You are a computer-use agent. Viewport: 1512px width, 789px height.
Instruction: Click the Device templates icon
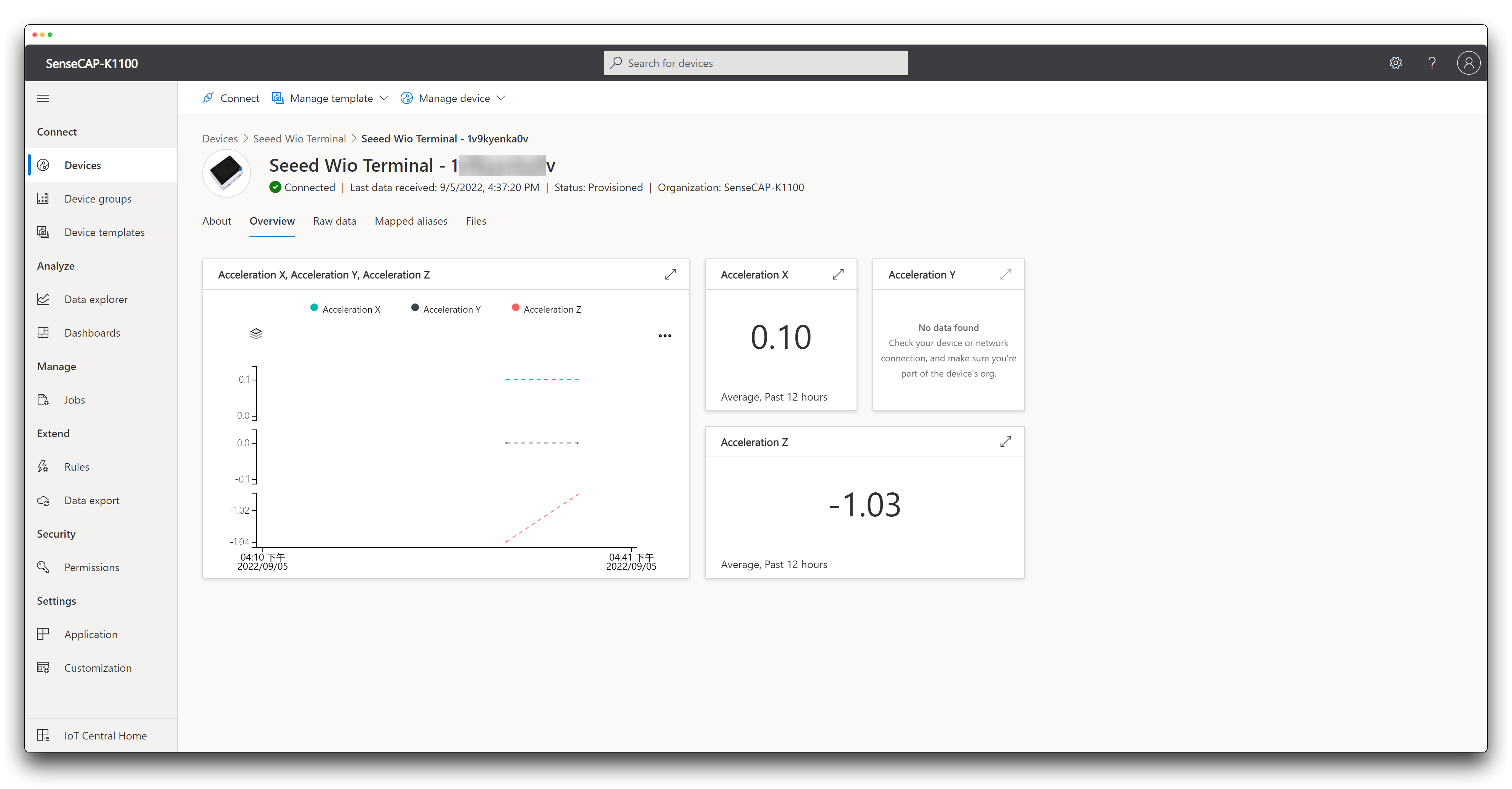tap(43, 232)
